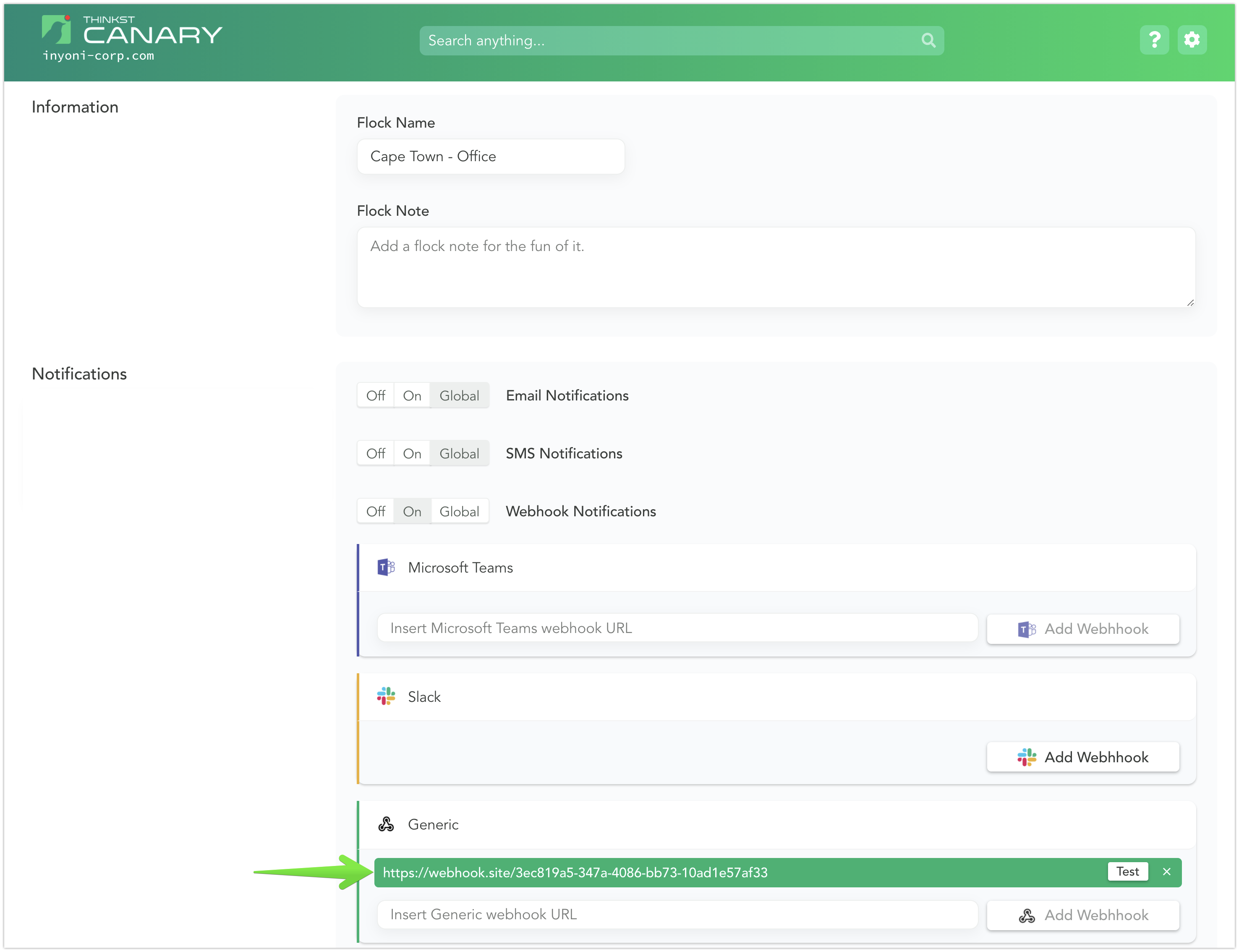Viewport: 1239px width, 952px height.
Task: Edit the Flock Name field
Action: click(x=491, y=157)
